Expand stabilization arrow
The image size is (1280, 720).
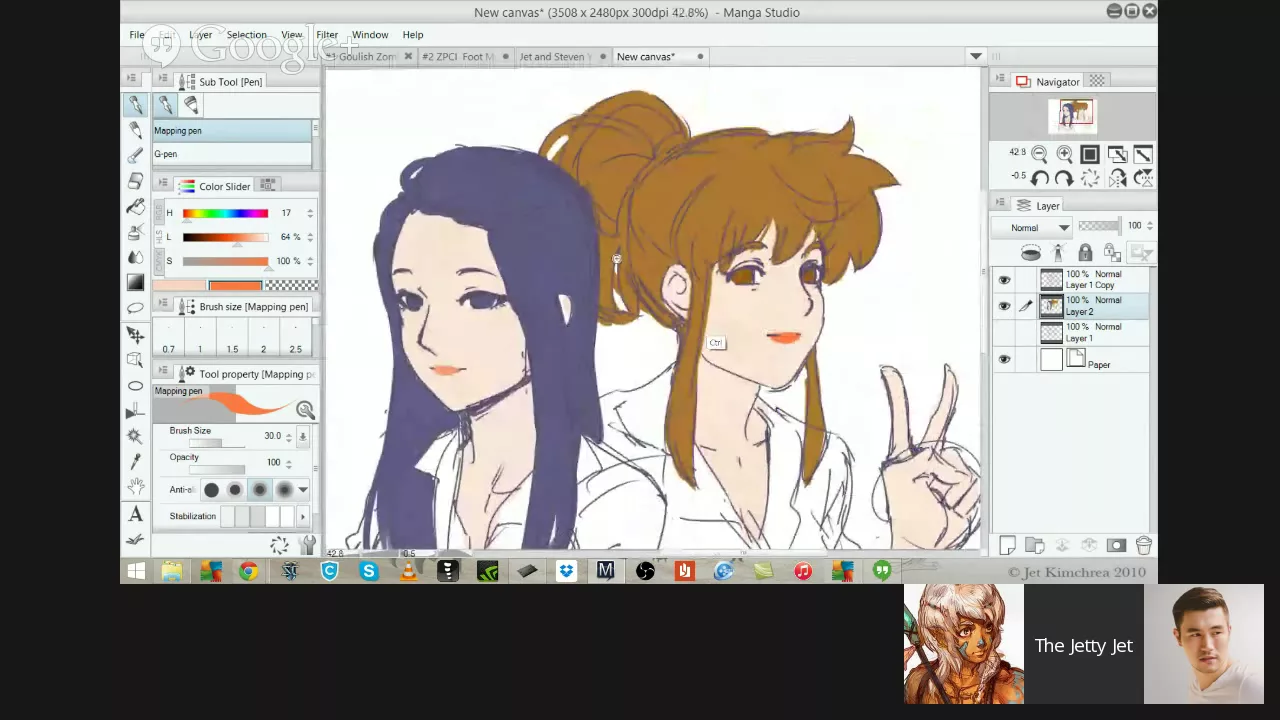tap(303, 516)
